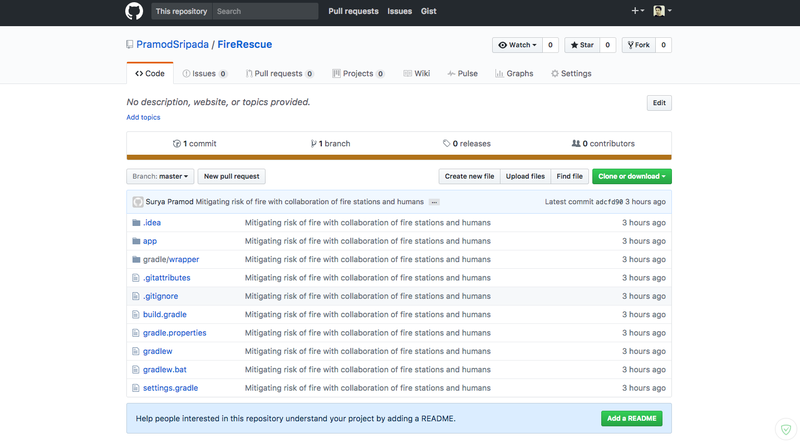Open the .idea folder icon

(136, 223)
